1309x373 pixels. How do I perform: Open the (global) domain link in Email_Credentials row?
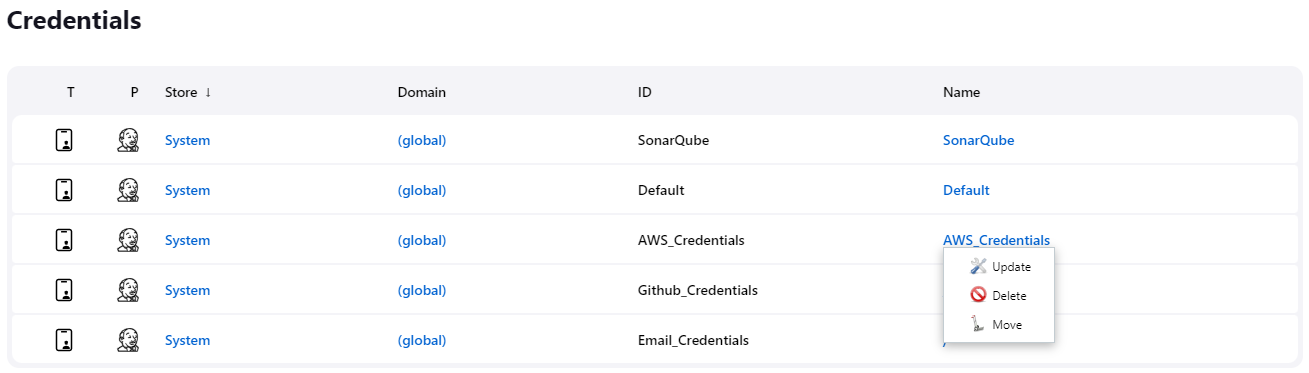pyautogui.click(x=422, y=340)
